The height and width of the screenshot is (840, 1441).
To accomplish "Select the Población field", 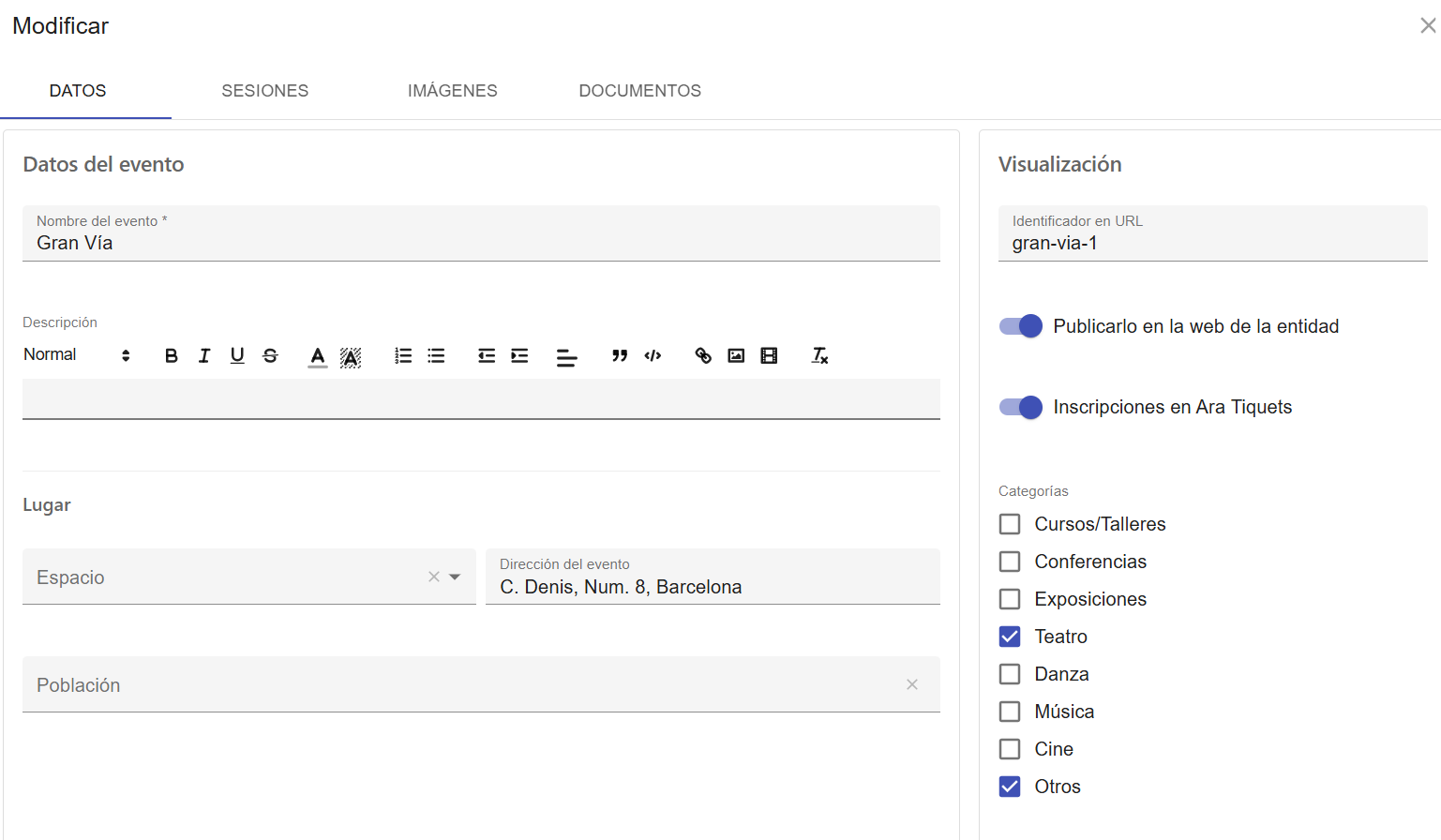I will (481, 684).
